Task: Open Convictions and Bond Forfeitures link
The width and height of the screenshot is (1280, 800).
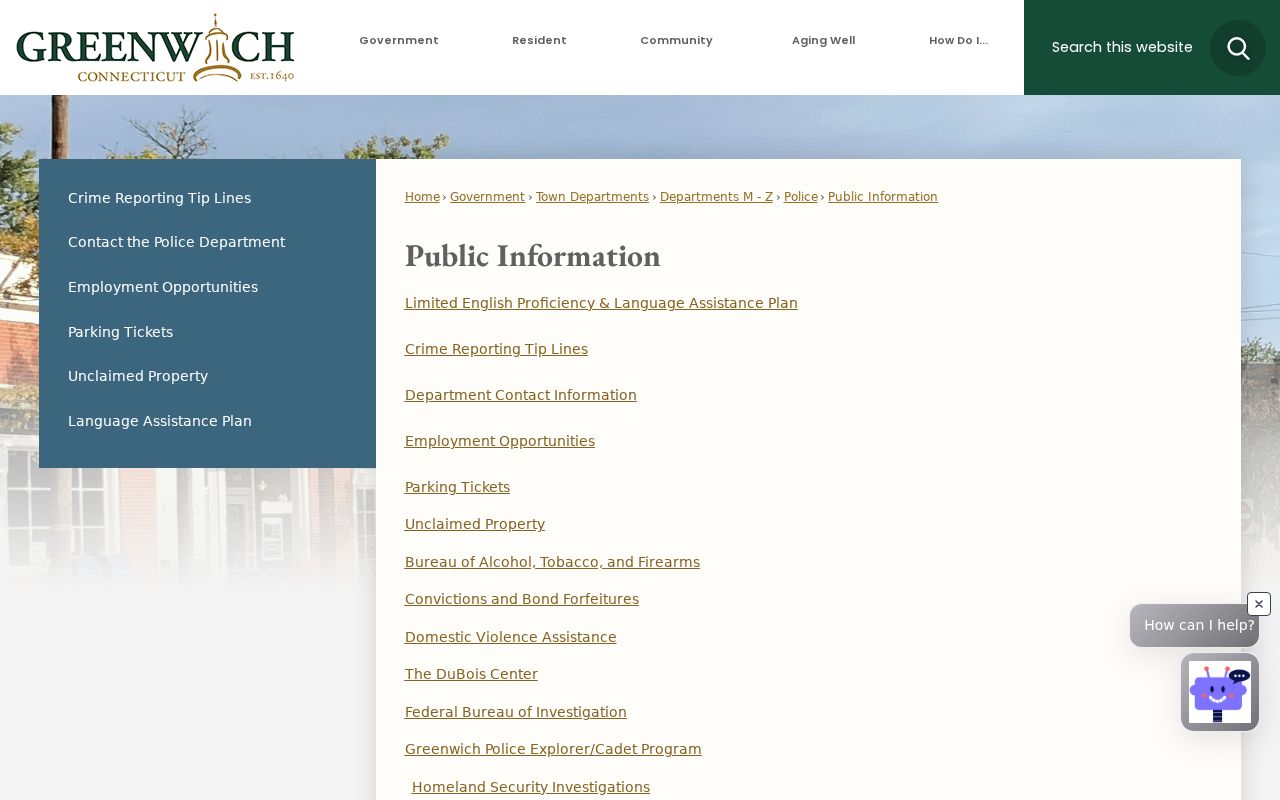Action: pos(522,599)
